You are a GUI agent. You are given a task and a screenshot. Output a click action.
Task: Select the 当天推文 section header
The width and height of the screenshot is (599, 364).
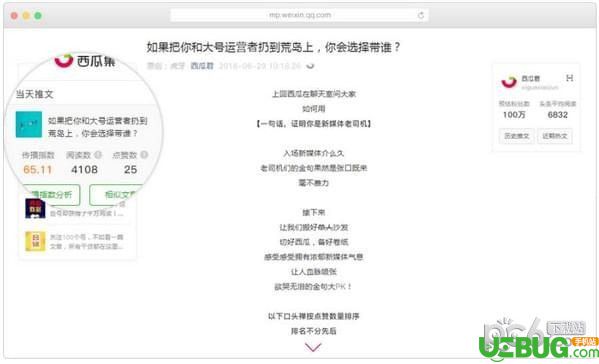pyautogui.click(x=34, y=94)
